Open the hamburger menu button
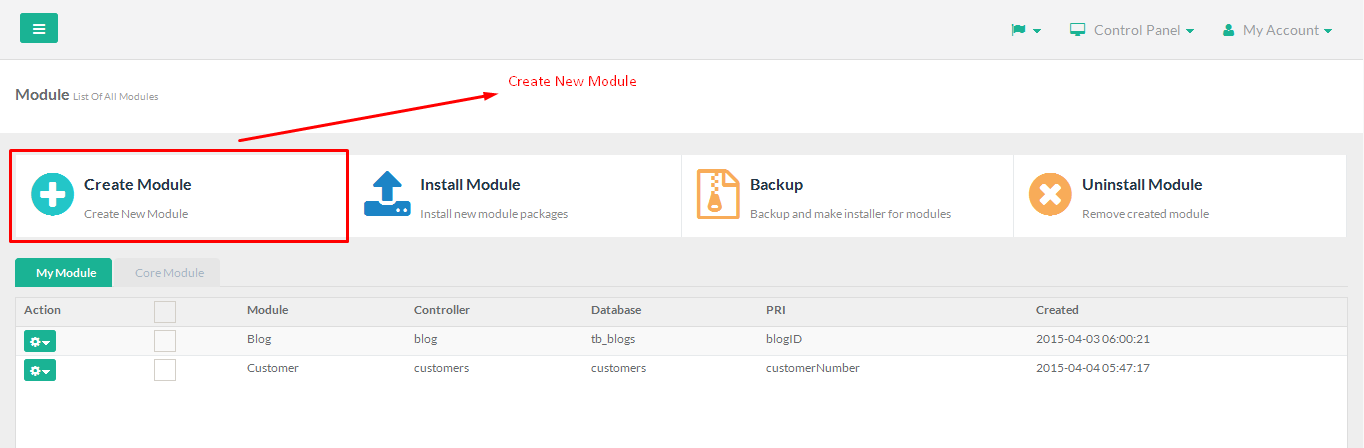Screen dimensions: 1364x448 39,28
